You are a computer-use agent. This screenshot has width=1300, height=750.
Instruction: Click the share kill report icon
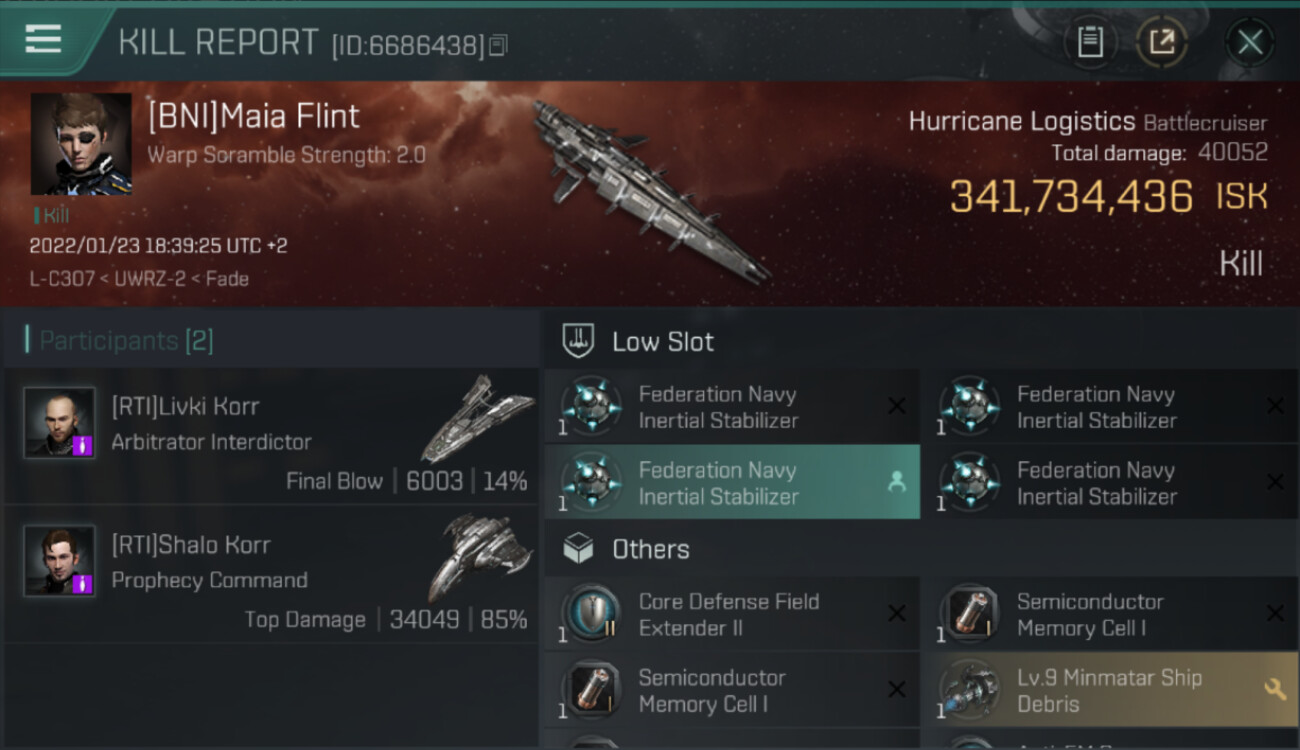click(x=1161, y=42)
